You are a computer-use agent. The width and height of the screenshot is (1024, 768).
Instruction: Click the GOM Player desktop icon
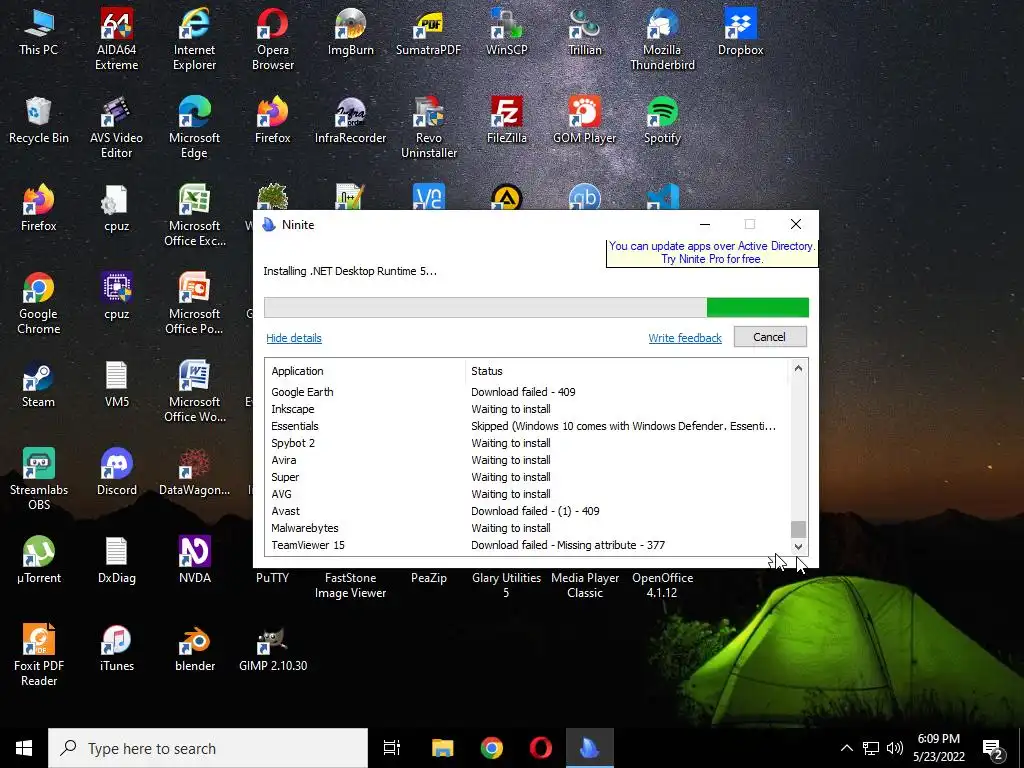(x=584, y=121)
